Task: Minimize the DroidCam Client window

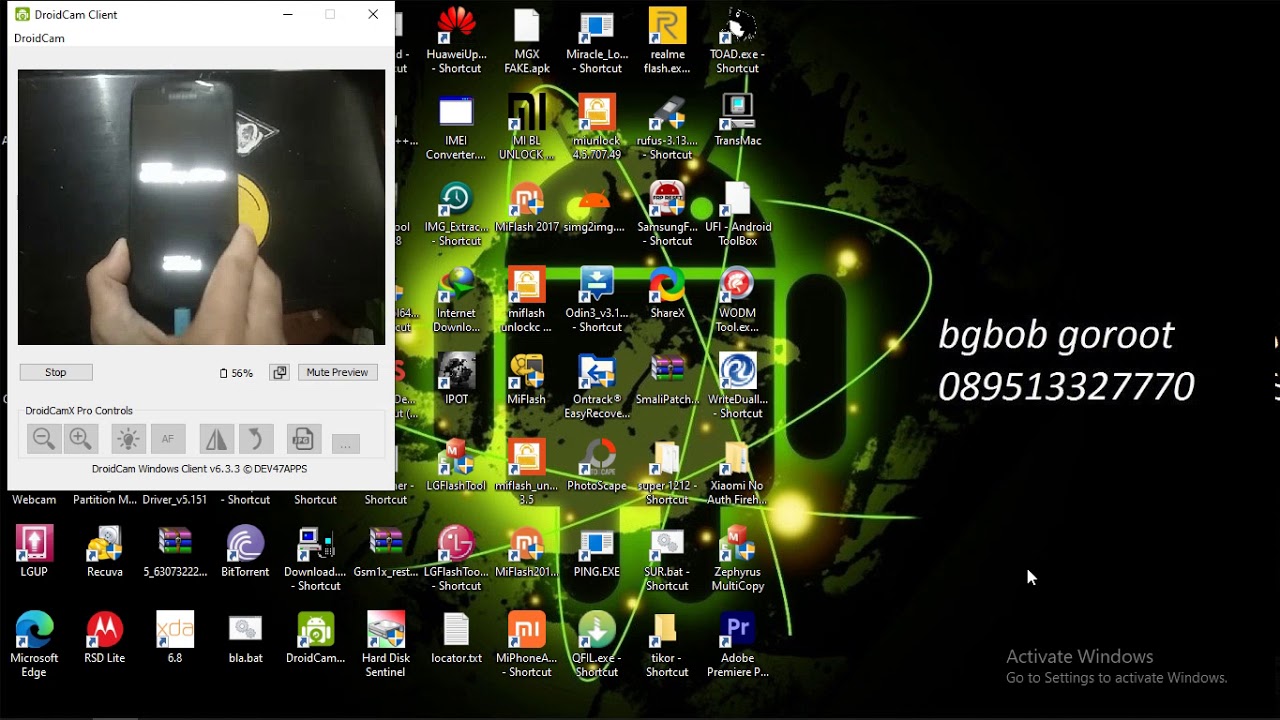Action: (288, 14)
